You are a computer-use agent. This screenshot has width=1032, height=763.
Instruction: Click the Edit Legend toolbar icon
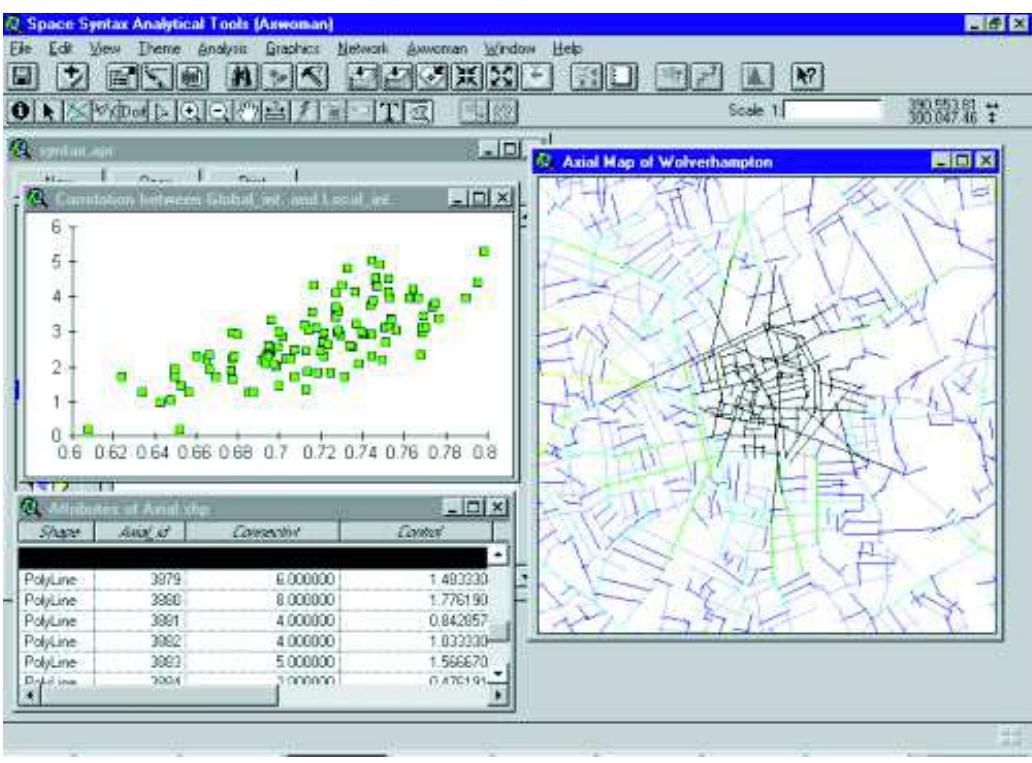click(x=157, y=78)
